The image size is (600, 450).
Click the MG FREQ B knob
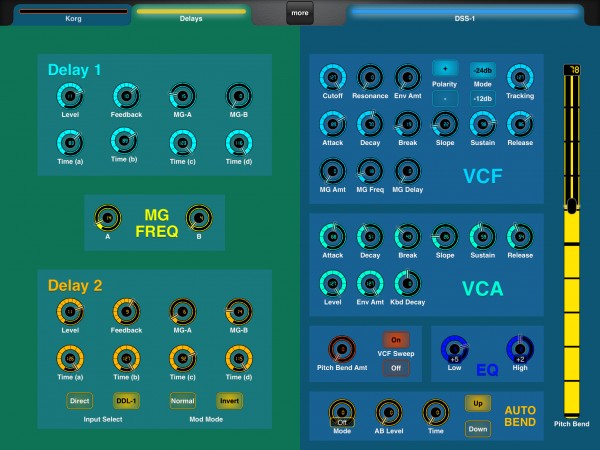(x=199, y=218)
